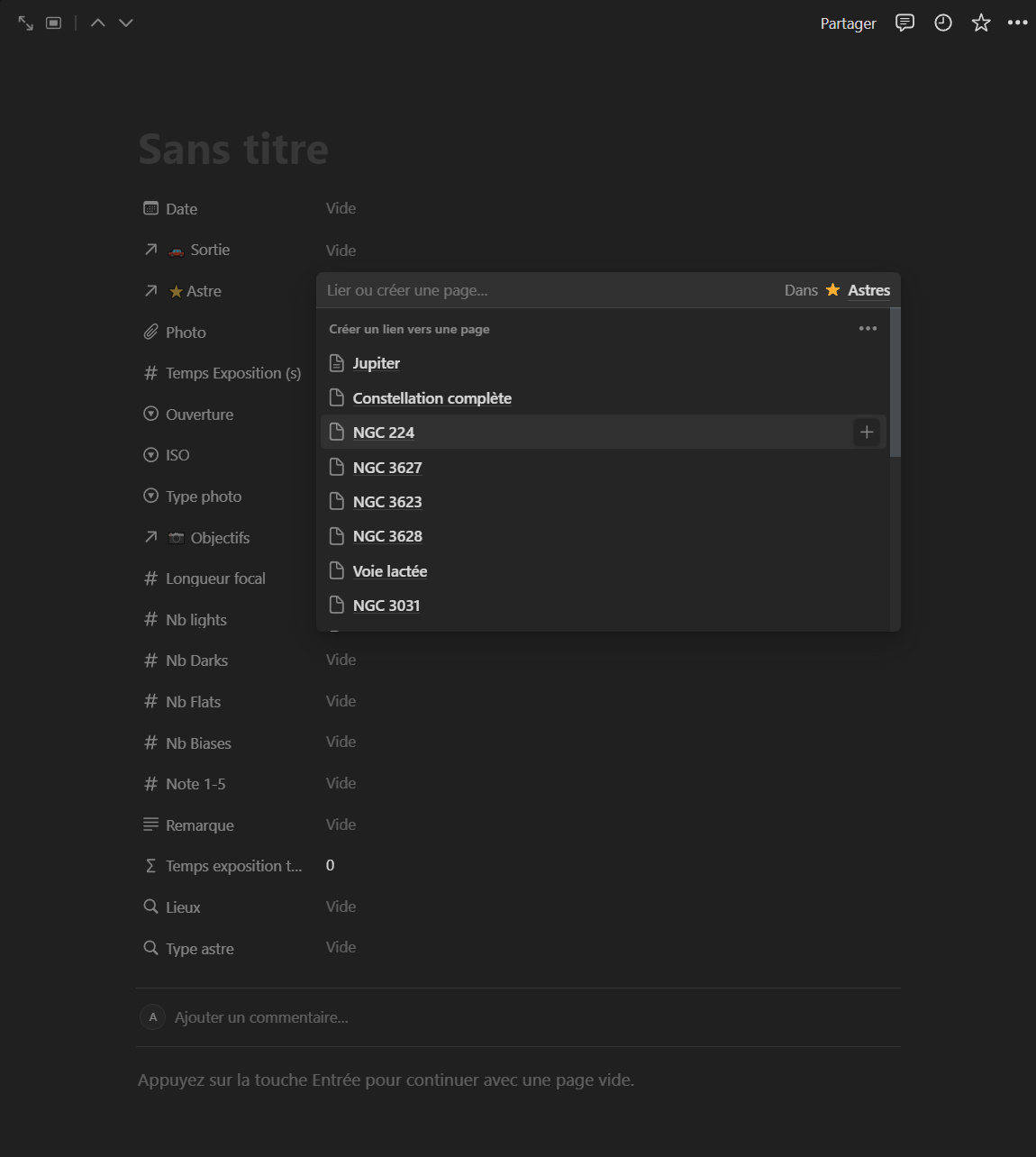1036x1157 pixels.
Task: Select Jupiter from the page list
Action: coord(377,363)
